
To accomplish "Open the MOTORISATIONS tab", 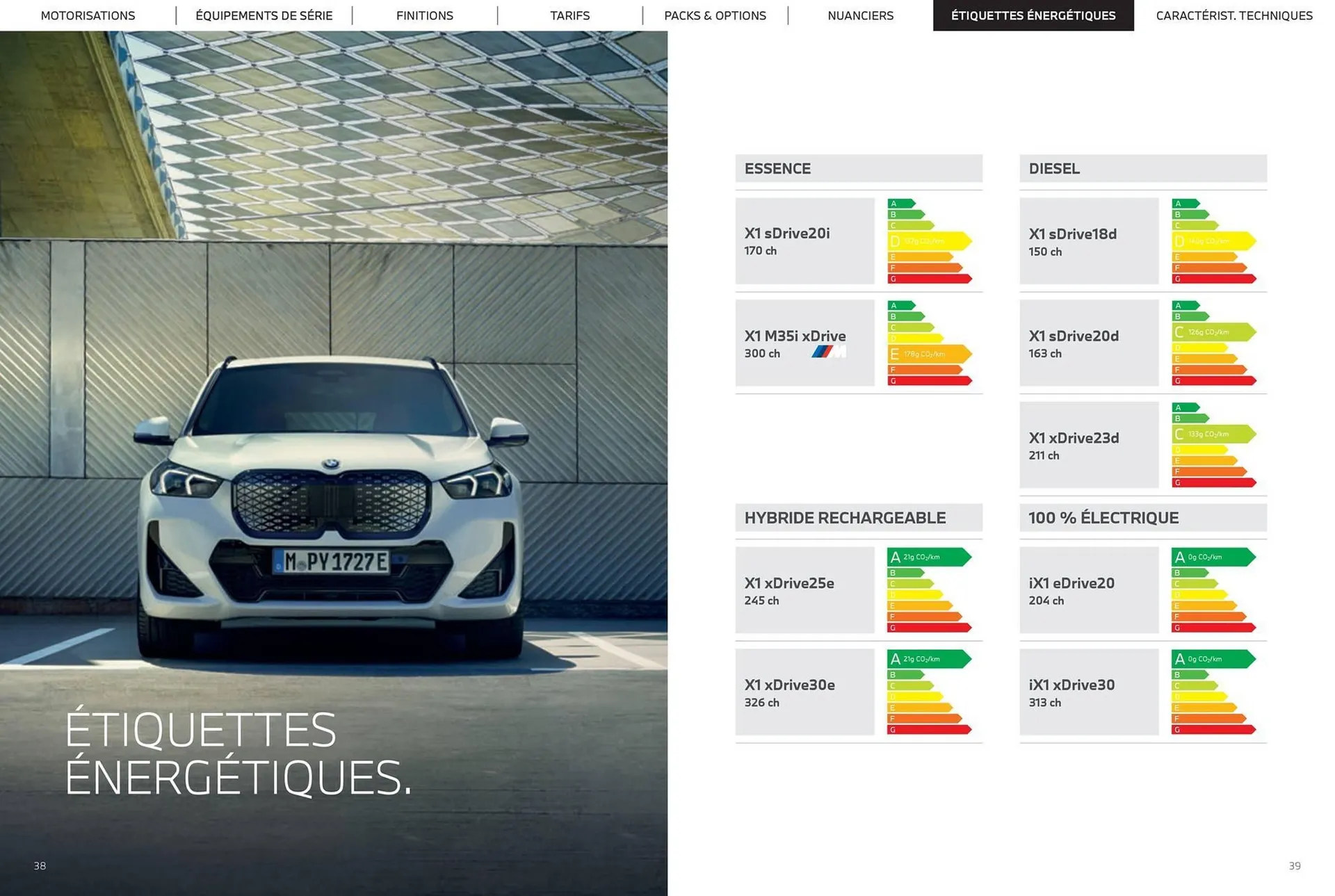I will 88,15.
